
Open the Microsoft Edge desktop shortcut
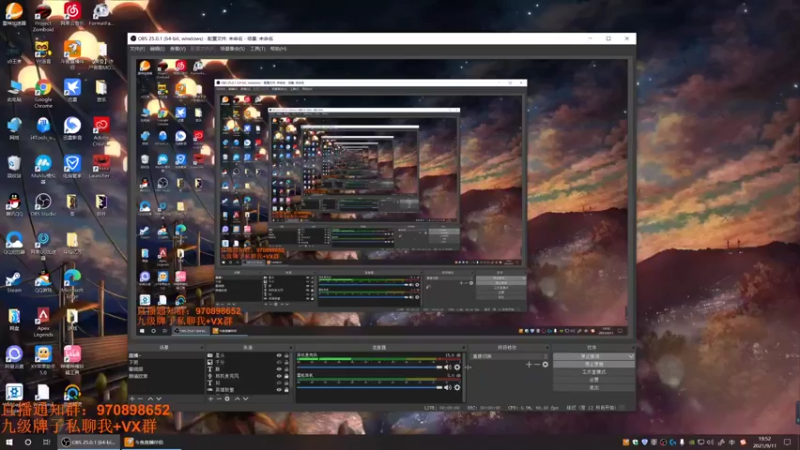point(72,285)
